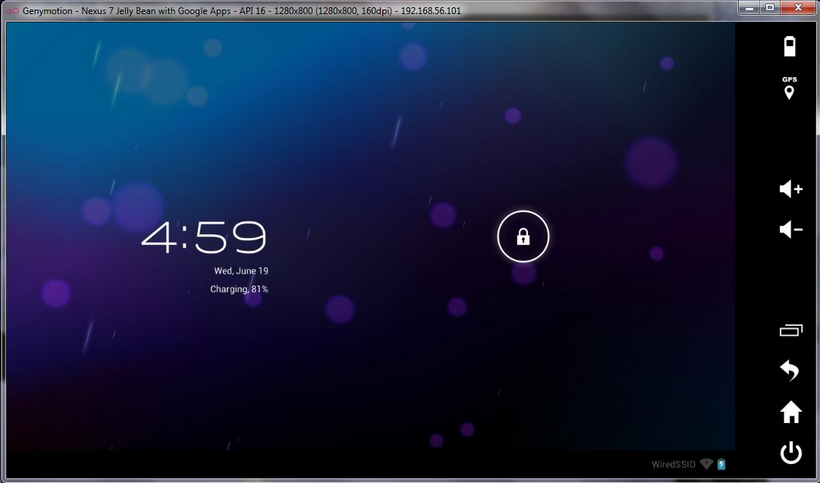Click the Genymotion title bar logo

click(x=13, y=10)
